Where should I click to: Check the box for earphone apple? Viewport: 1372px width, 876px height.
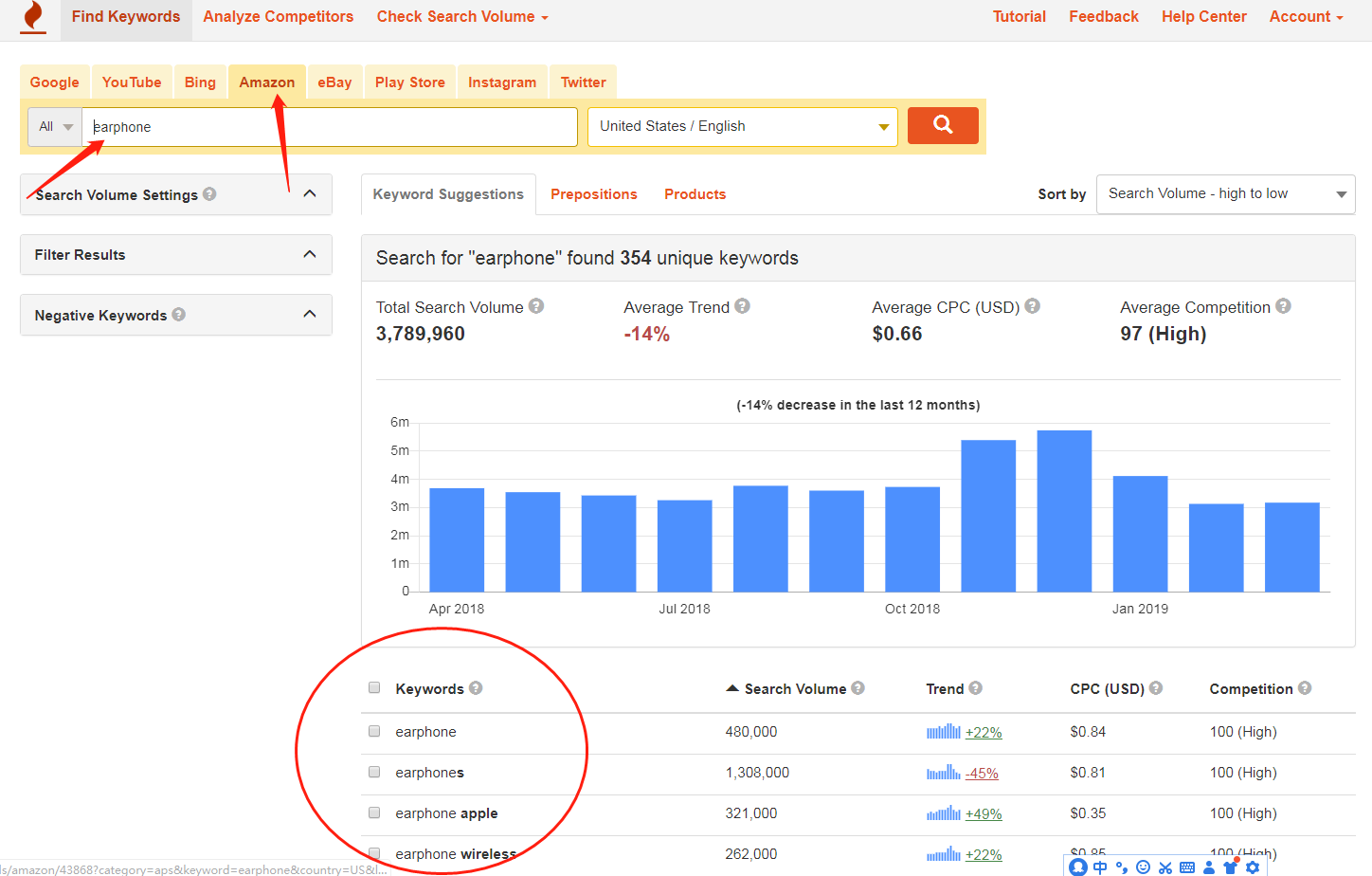[x=374, y=812]
